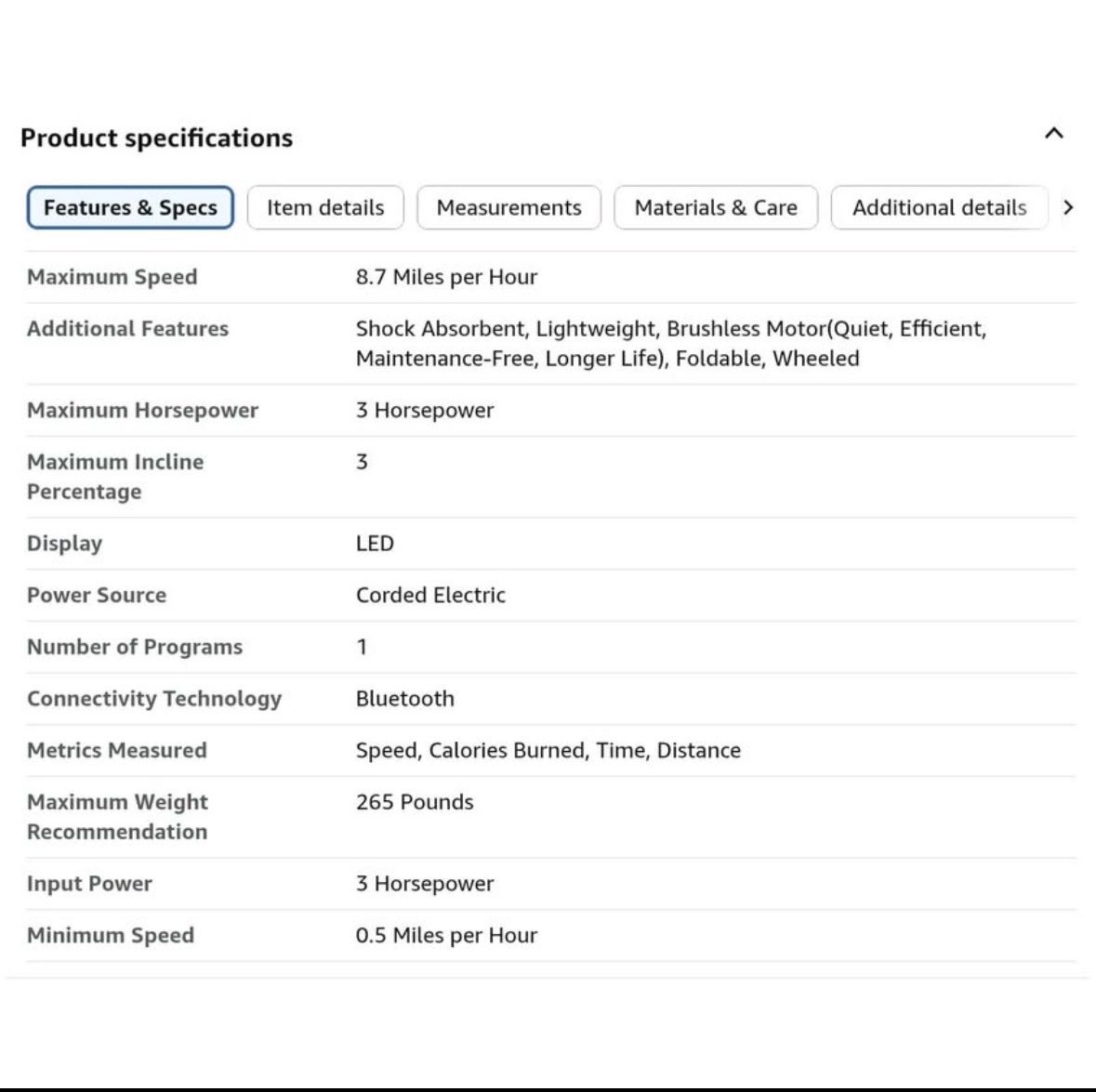Click the Bluetooth connectivity value
The image size is (1096, 1092).
pyautogui.click(x=404, y=698)
